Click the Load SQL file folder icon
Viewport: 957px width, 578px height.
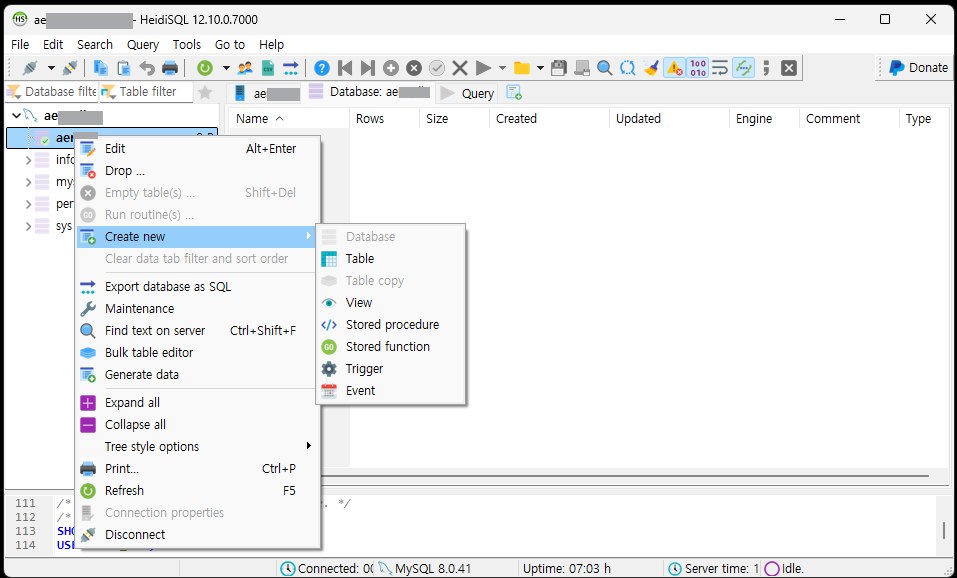tap(521, 68)
